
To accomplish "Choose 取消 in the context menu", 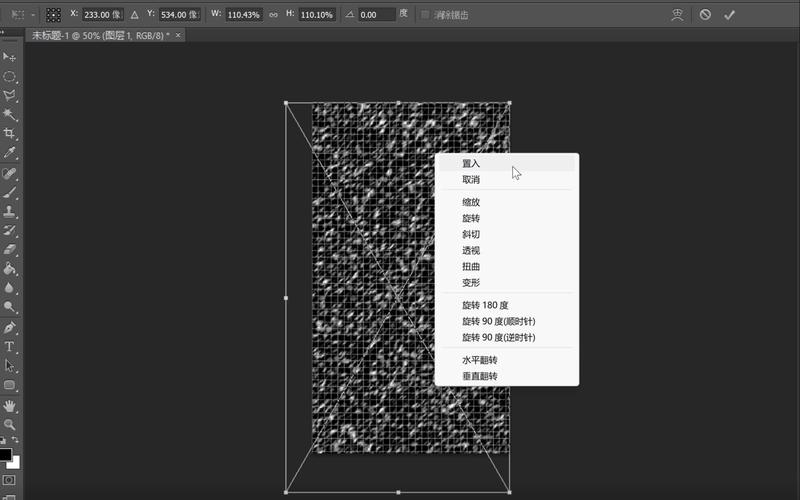I will [x=507, y=180].
